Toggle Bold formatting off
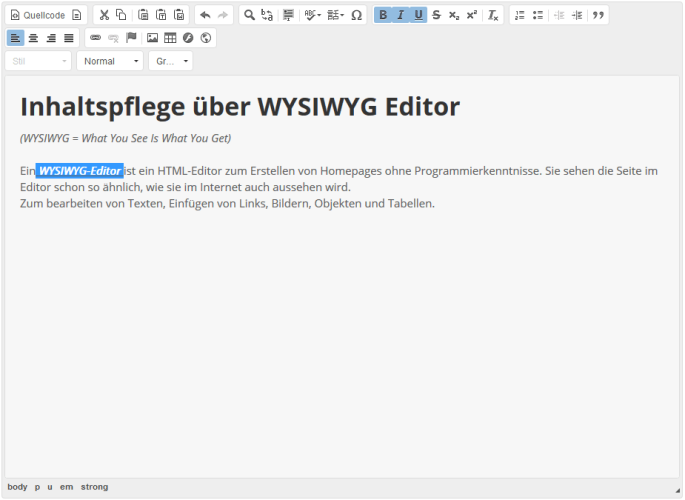The height and width of the screenshot is (500, 685). (383, 15)
